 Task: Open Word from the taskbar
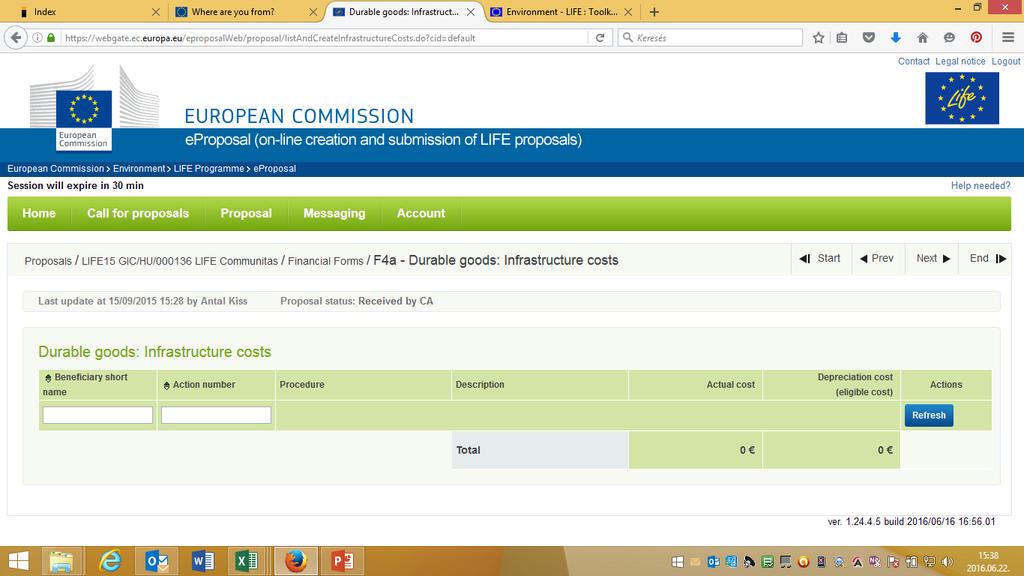coord(203,561)
